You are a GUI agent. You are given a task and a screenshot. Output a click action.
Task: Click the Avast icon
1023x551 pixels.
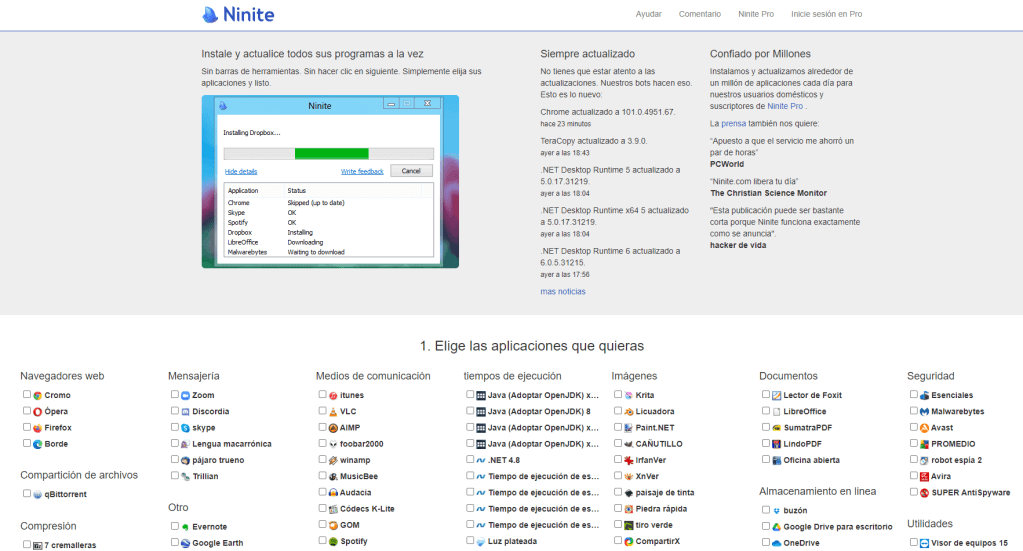click(924, 428)
